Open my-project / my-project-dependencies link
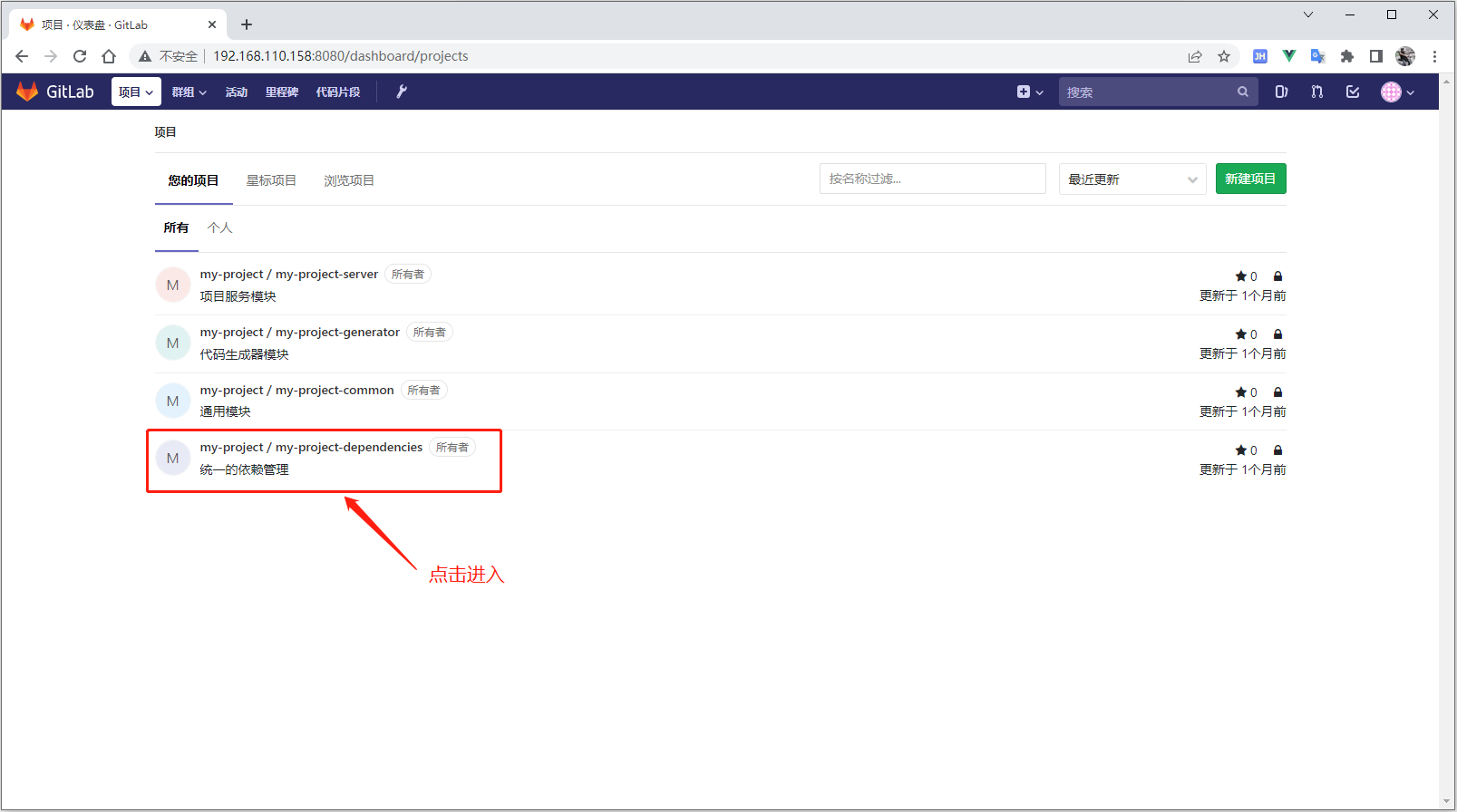This screenshot has width=1457, height=812. 311,448
